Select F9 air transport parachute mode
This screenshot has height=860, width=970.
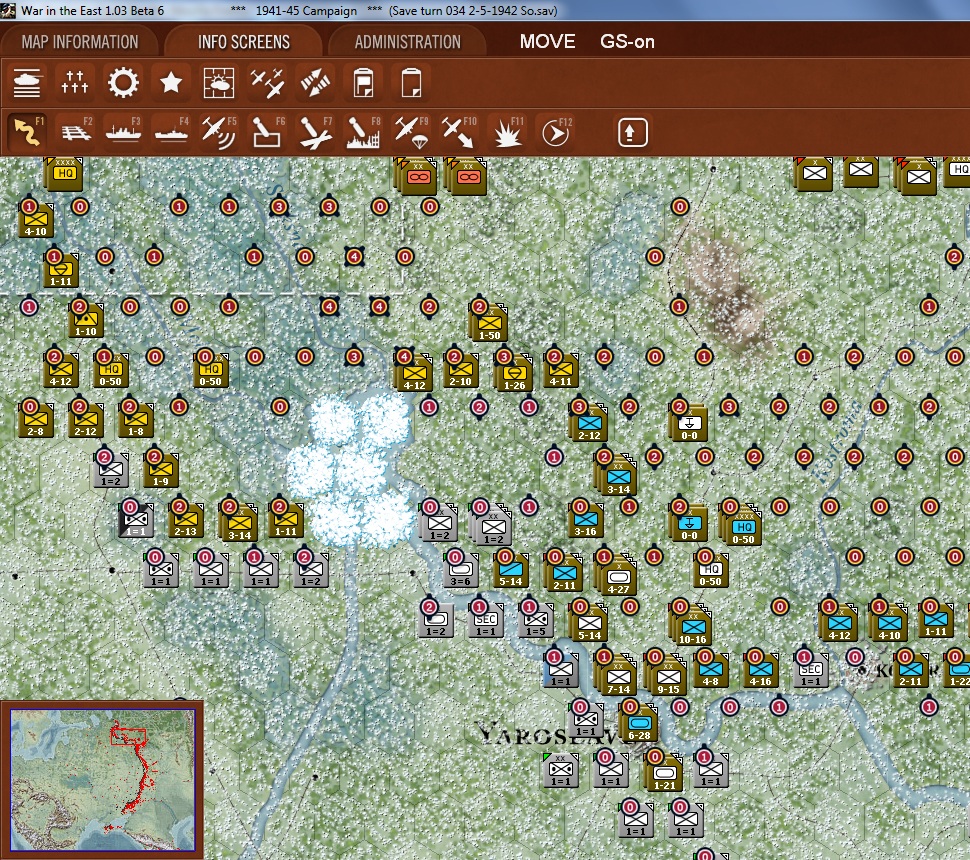point(411,132)
